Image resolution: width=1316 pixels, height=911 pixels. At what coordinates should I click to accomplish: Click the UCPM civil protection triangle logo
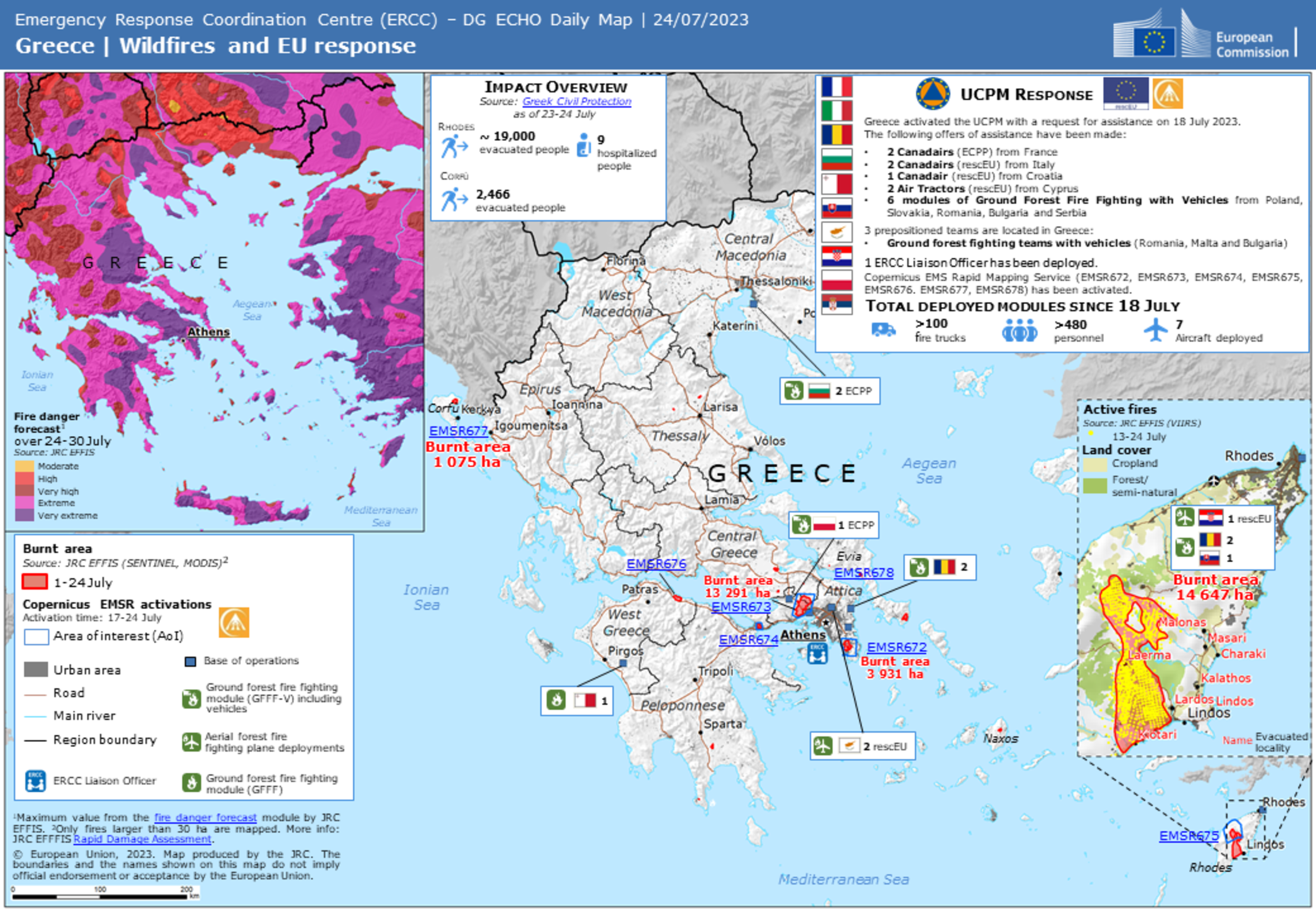[x=932, y=94]
